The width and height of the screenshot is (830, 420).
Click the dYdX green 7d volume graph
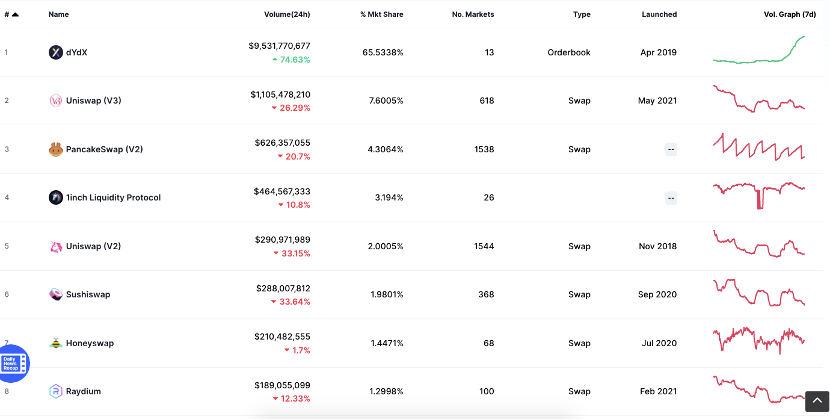coord(759,50)
